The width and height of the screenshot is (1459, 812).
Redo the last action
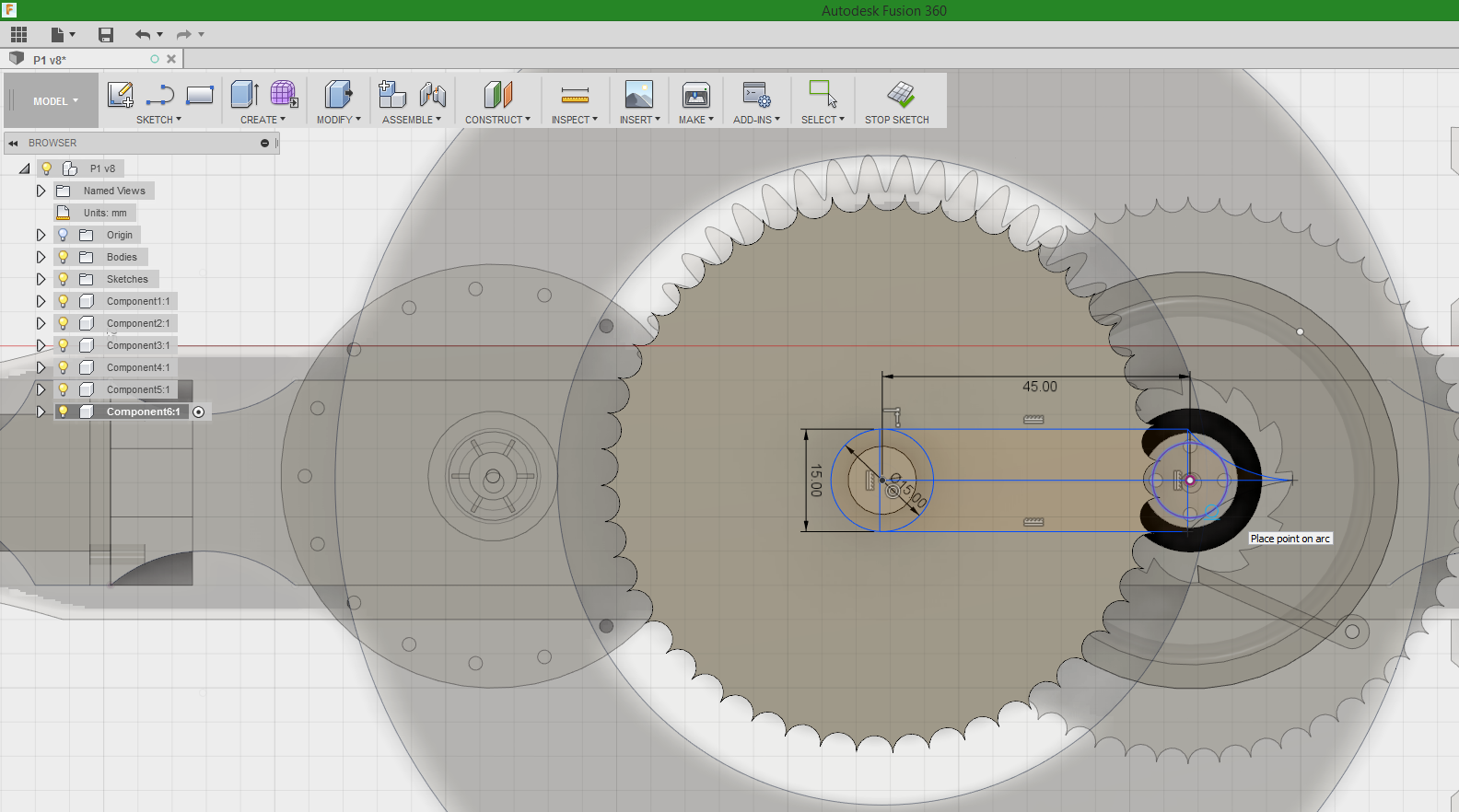(x=183, y=35)
